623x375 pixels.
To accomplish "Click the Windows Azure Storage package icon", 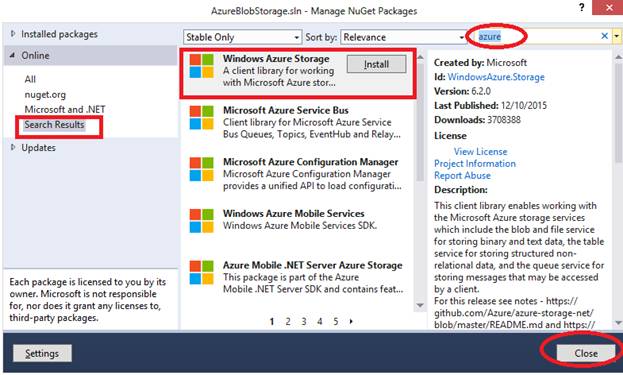I will tap(201, 66).
